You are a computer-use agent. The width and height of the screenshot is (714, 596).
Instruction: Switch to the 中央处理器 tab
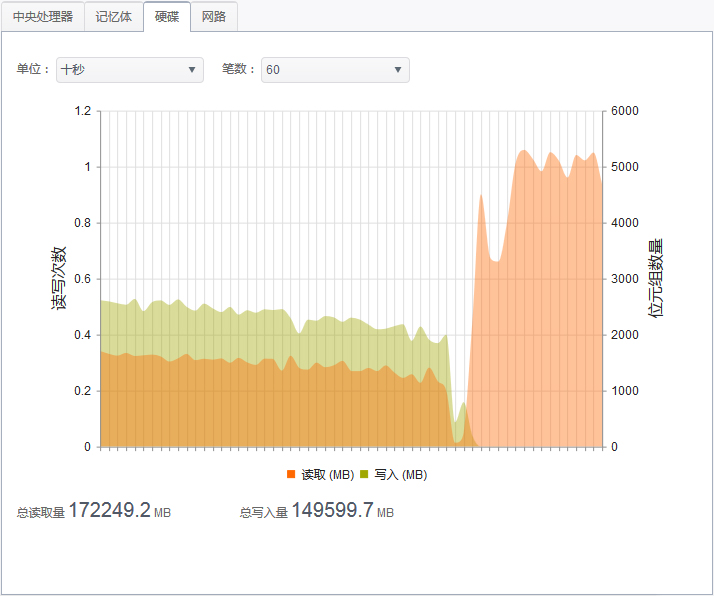[x=43, y=17]
